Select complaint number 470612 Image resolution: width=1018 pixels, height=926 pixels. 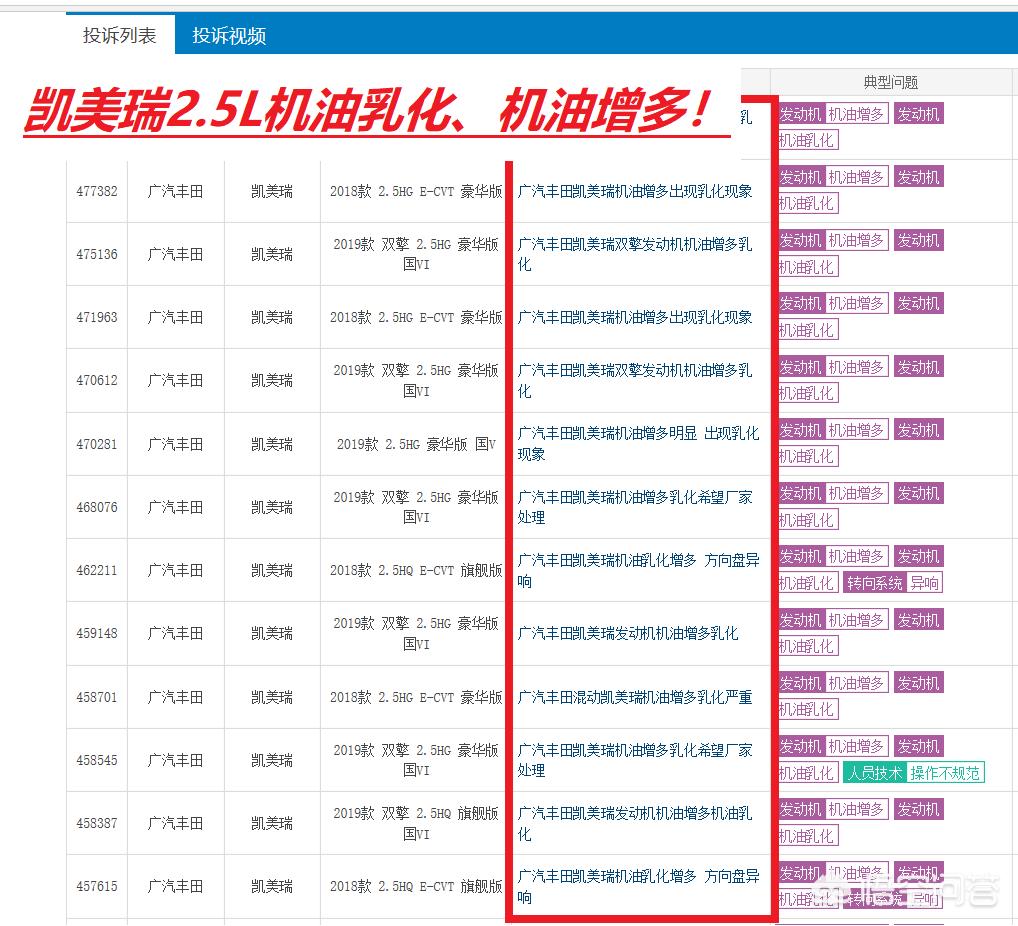tap(97, 381)
